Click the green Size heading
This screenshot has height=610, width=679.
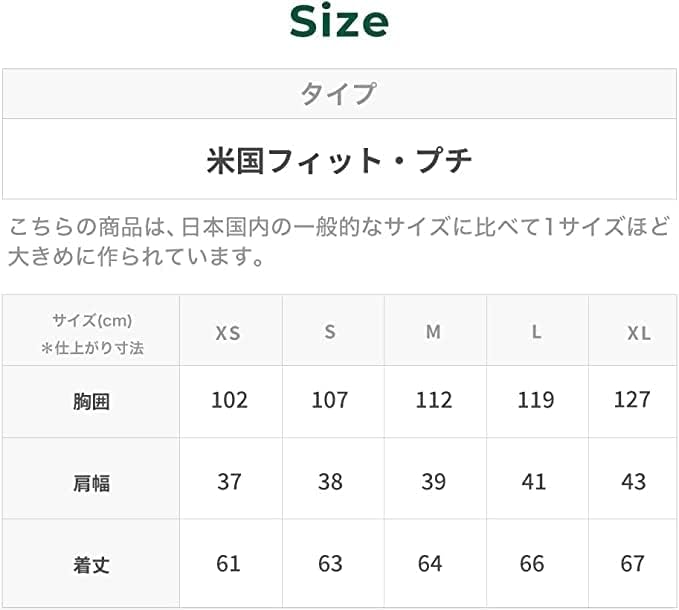(x=339, y=22)
